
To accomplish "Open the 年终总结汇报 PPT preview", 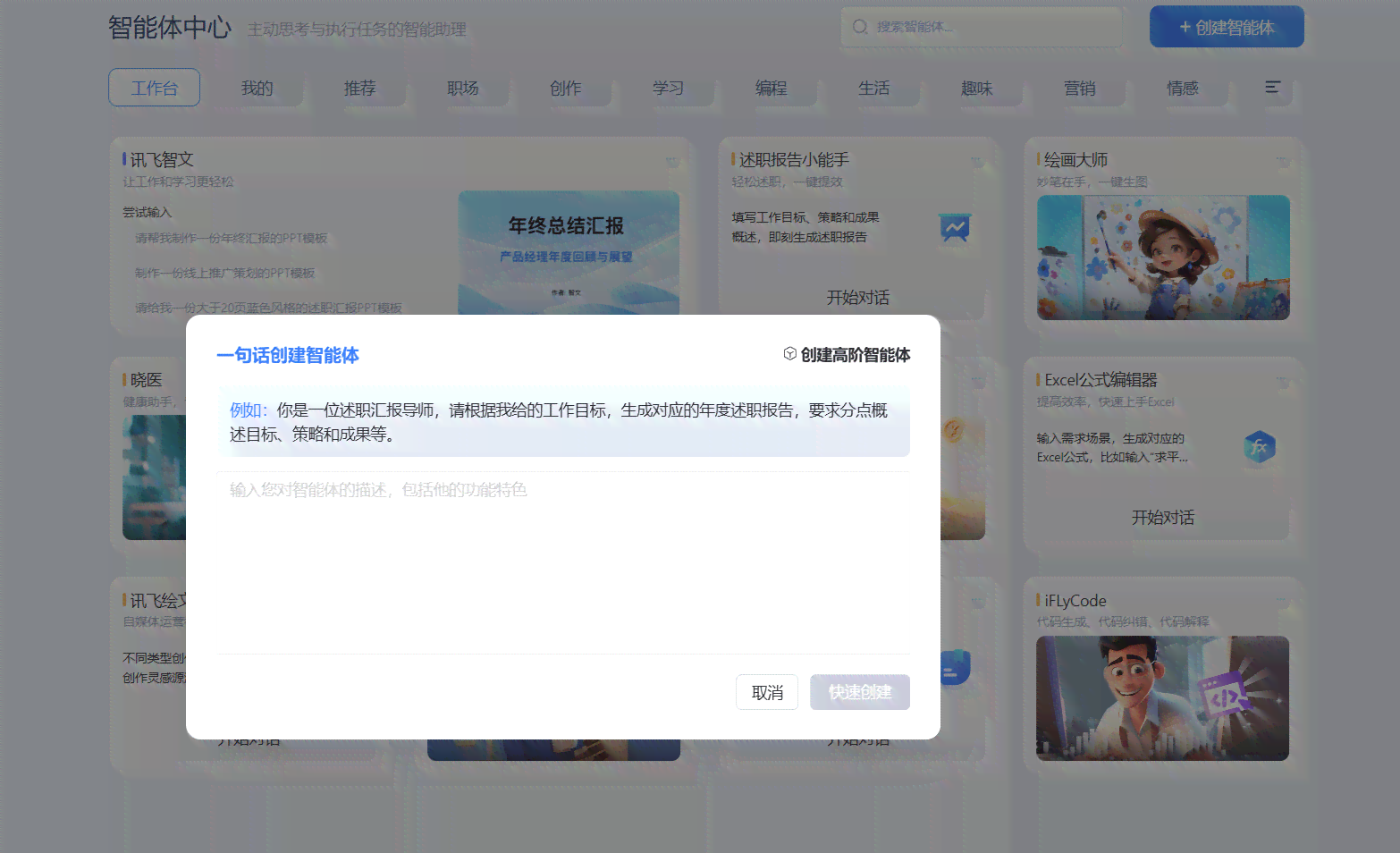I will click(x=569, y=253).
